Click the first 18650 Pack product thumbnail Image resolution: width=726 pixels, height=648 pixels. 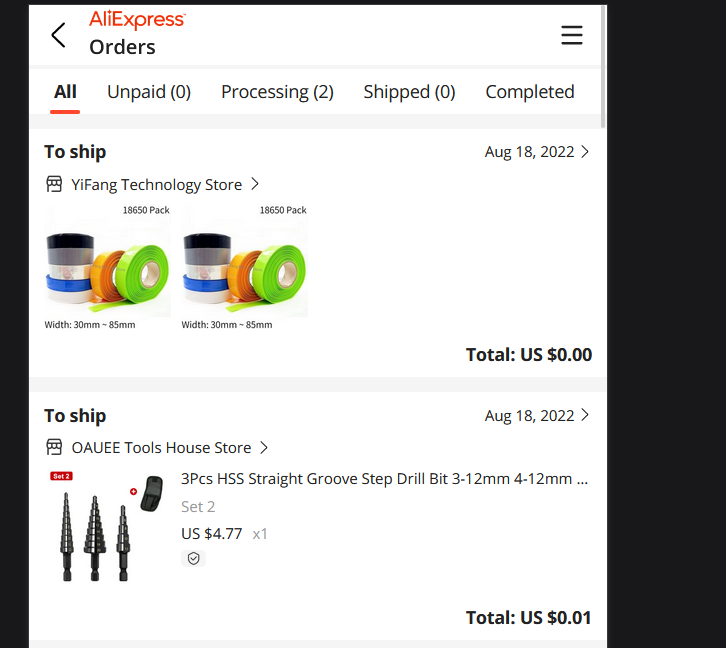pos(107,267)
